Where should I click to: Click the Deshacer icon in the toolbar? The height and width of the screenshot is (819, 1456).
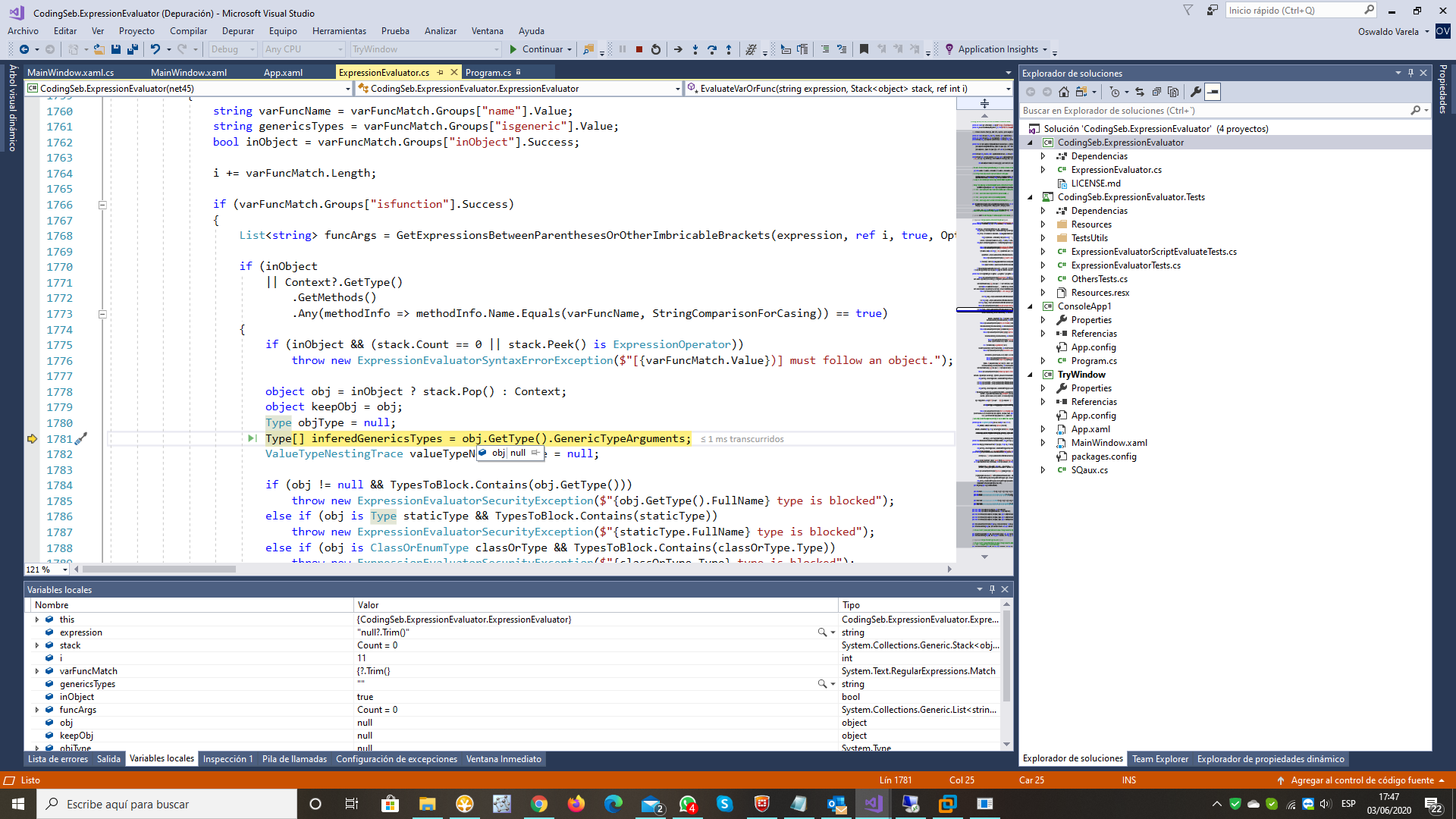point(155,49)
